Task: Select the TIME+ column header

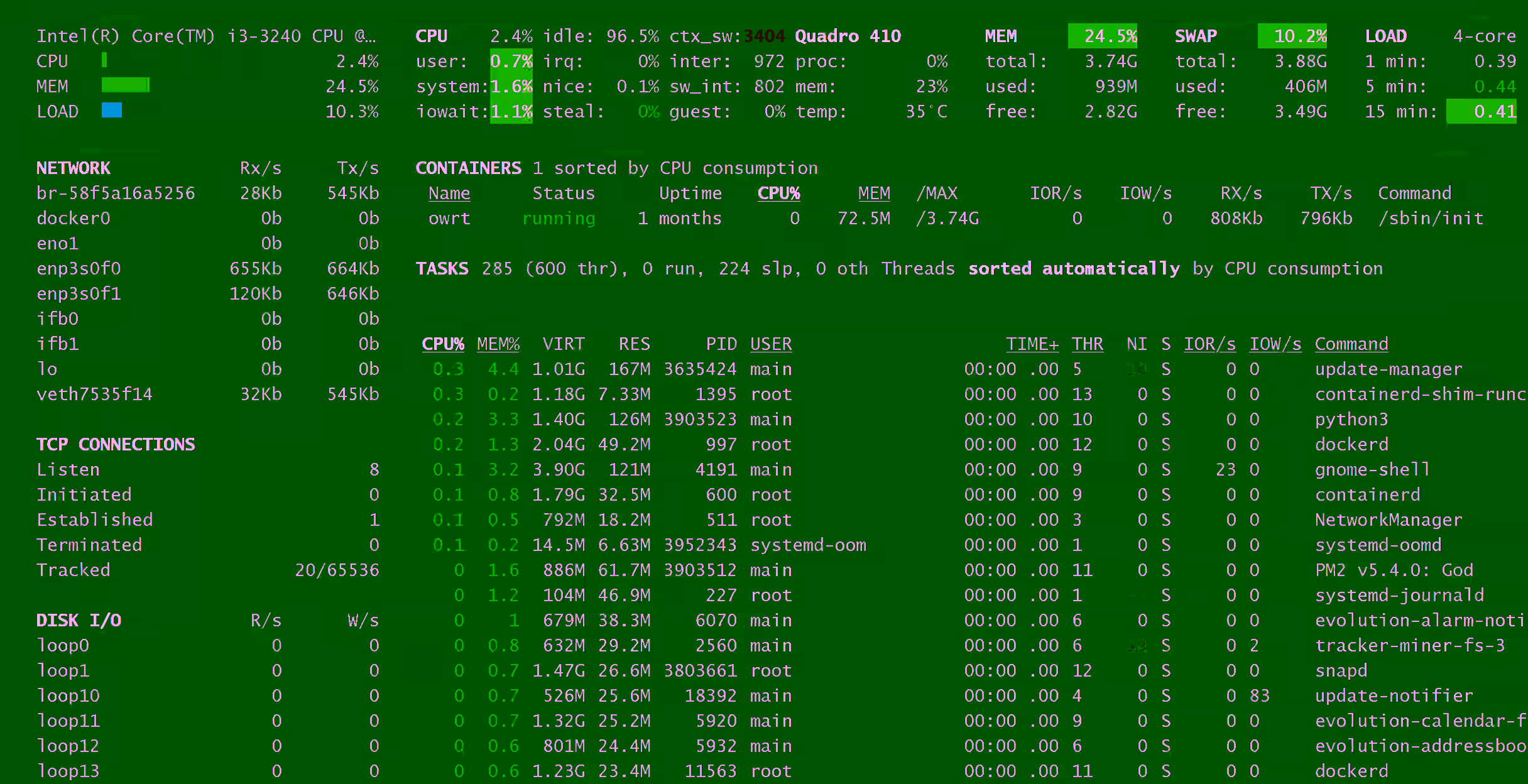Action: (x=1032, y=344)
